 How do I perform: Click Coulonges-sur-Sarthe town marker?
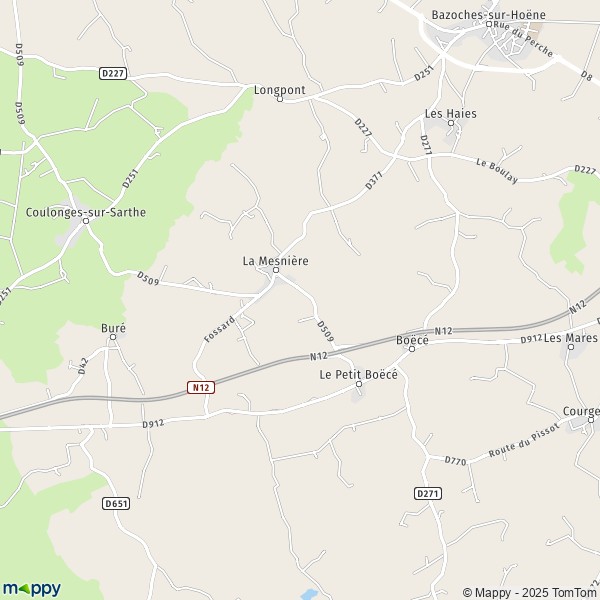tap(86, 221)
